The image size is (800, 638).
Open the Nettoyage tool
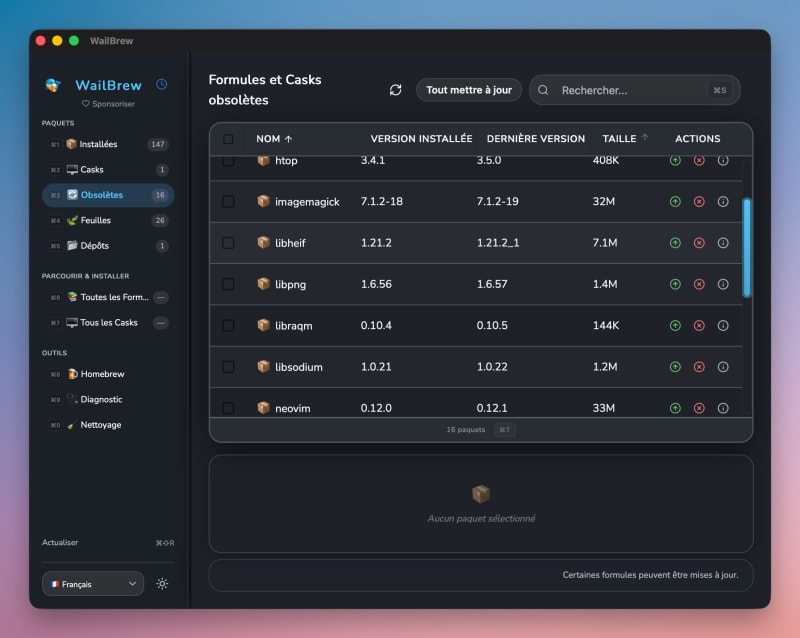[108, 425]
